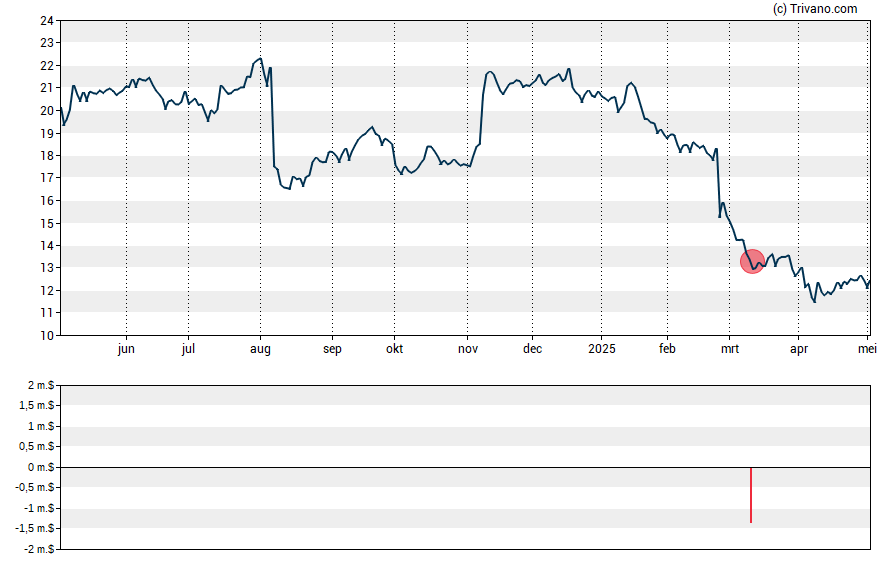Viewport: 888px width, 565px height.
Task: Click the 'aug' month label
Action: (261, 349)
